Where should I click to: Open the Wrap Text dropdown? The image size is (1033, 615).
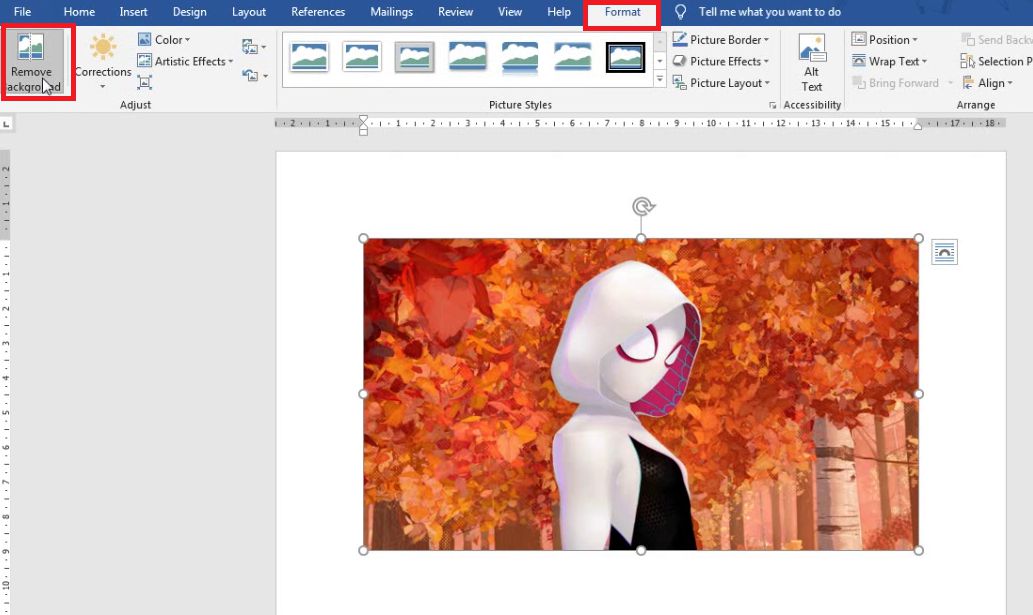point(890,61)
